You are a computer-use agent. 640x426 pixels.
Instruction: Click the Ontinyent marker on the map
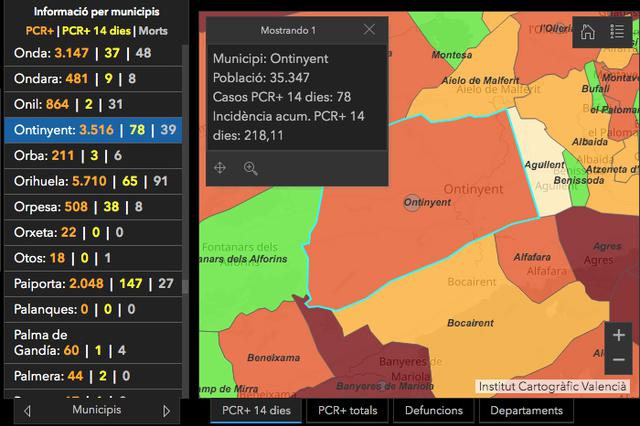[x=412, y=202]
